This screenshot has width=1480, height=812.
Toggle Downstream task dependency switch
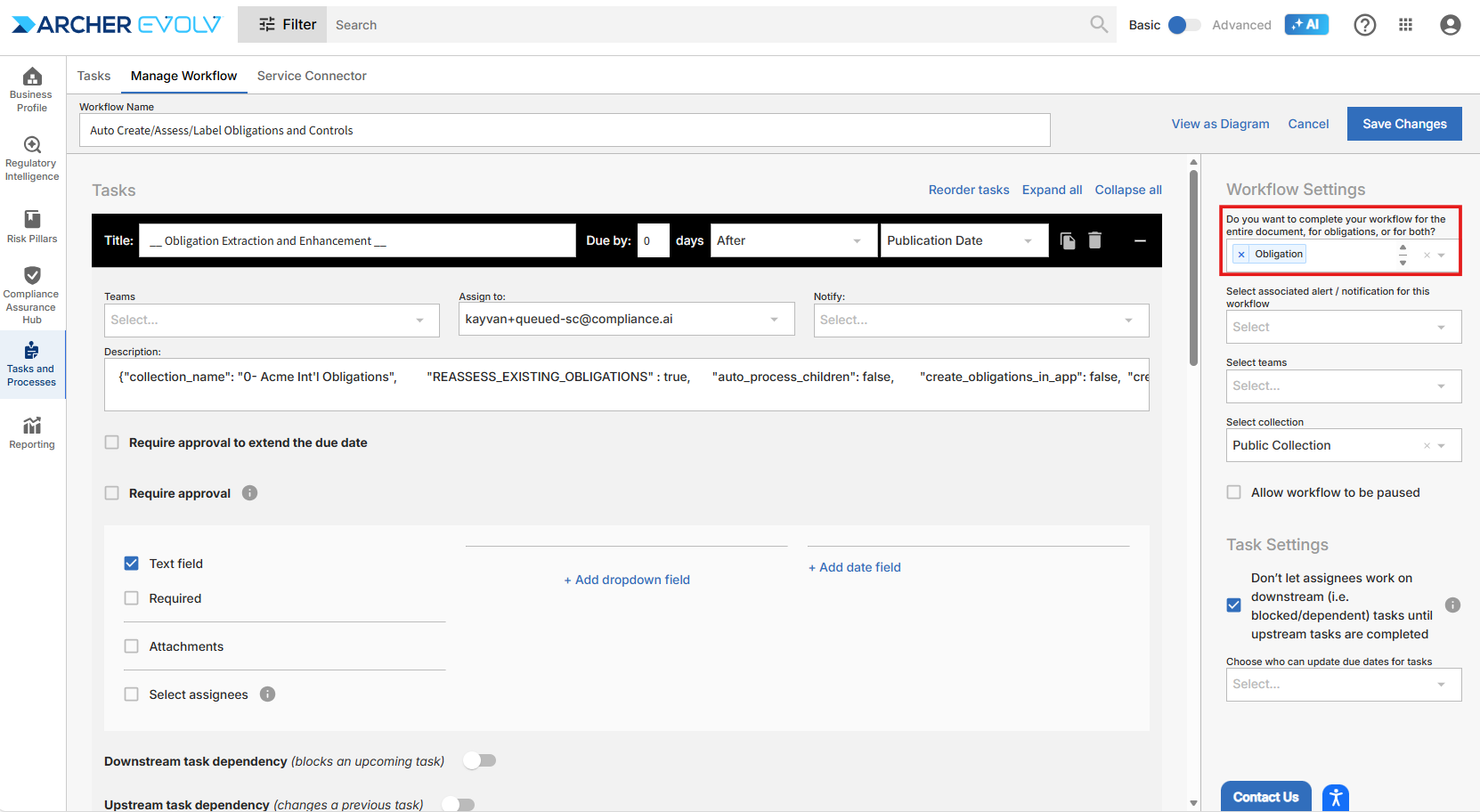point(479,760)
